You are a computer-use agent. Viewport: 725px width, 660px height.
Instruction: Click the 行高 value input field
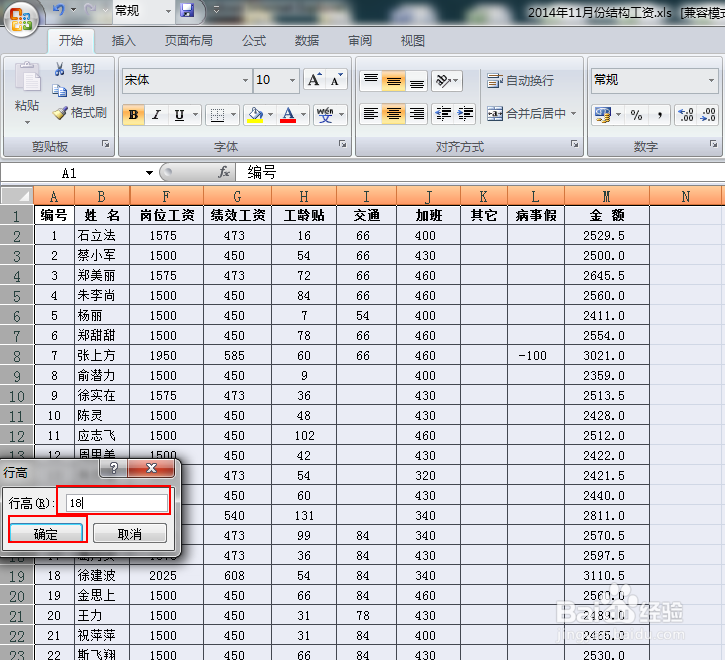(117, 503)
